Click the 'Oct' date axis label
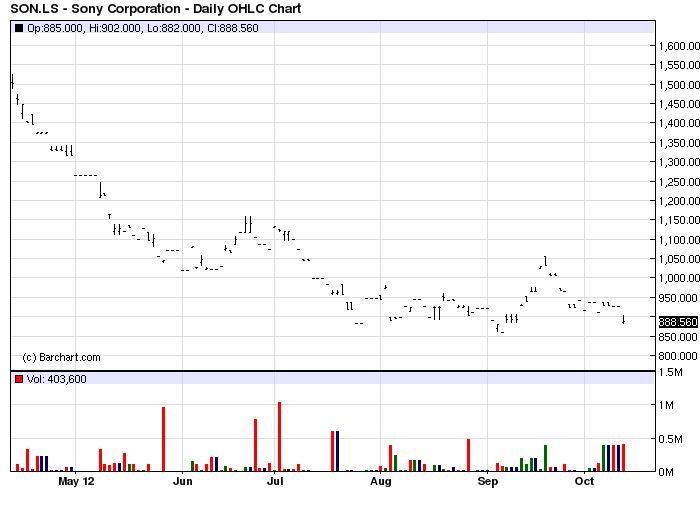The height and width of the screenshot is (512, 700). click(x=584, y=481)
